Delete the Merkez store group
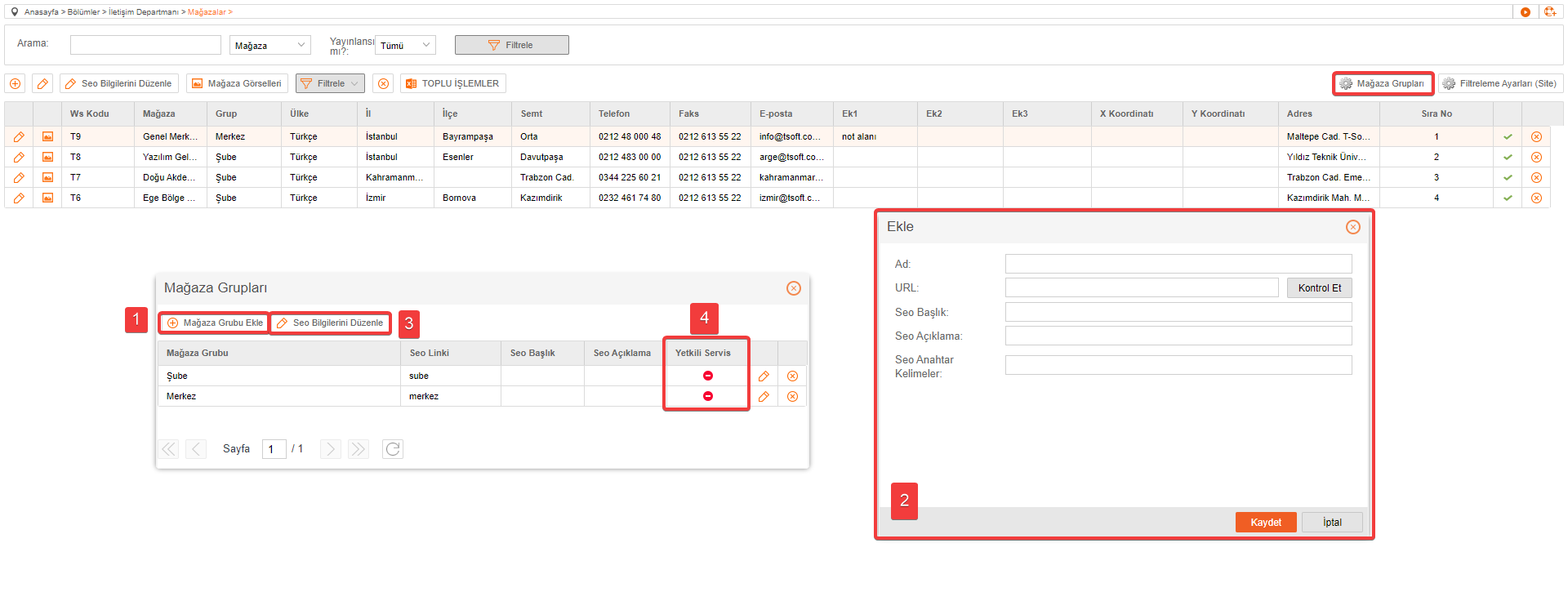 (x=792, y=396)
